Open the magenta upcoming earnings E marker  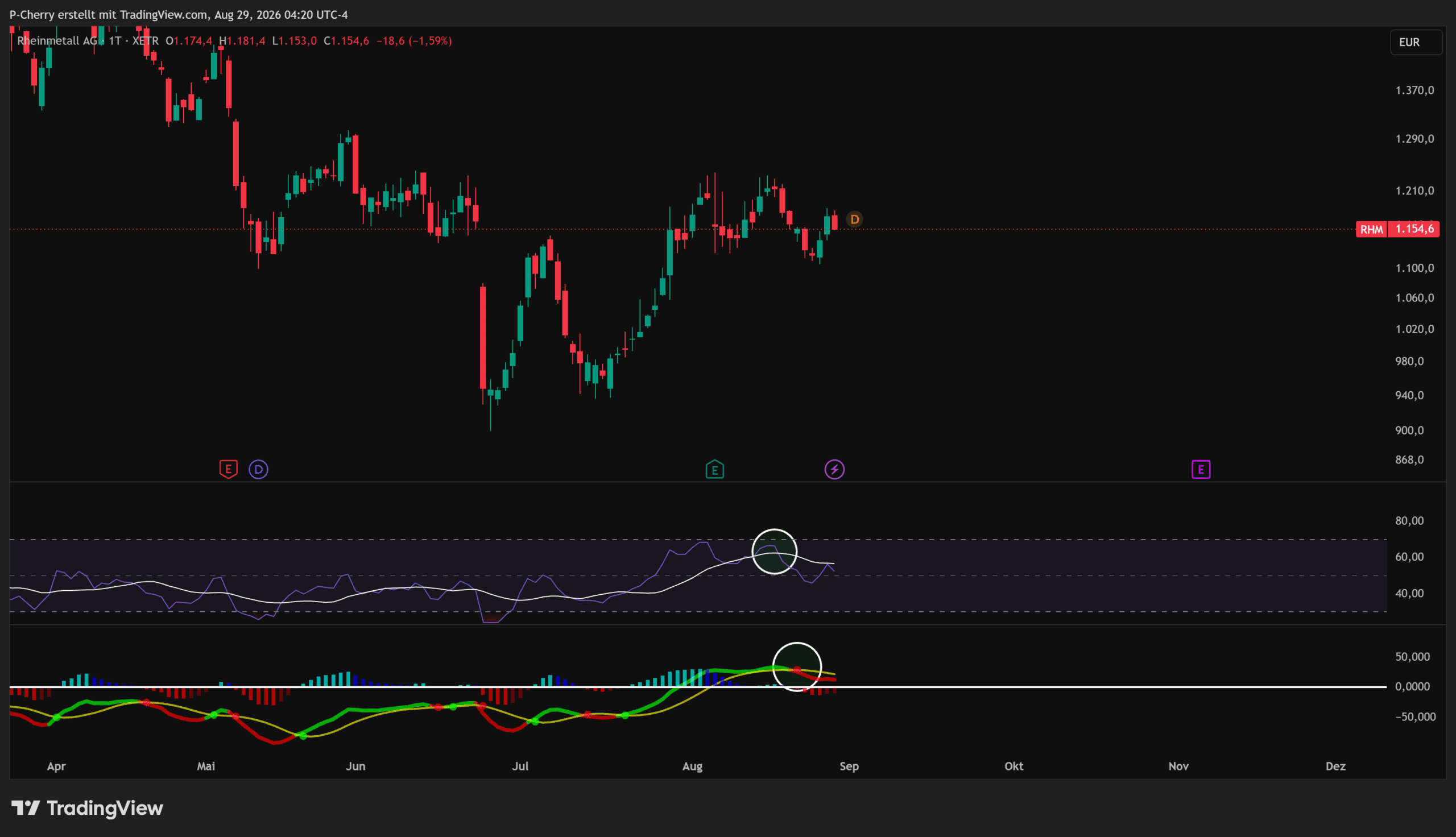coord(1201,470)
